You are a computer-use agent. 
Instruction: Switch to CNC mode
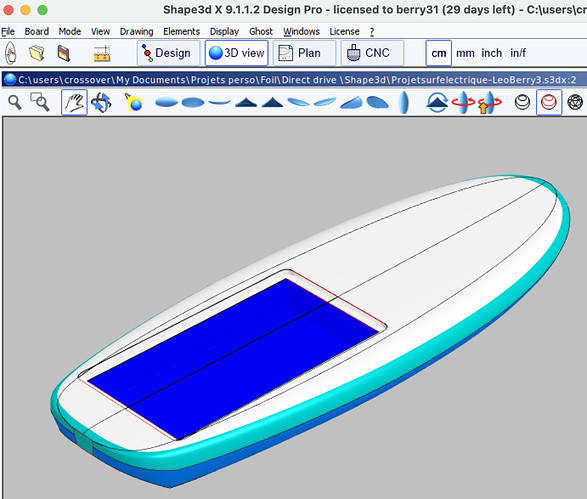(x=372, y=53)
